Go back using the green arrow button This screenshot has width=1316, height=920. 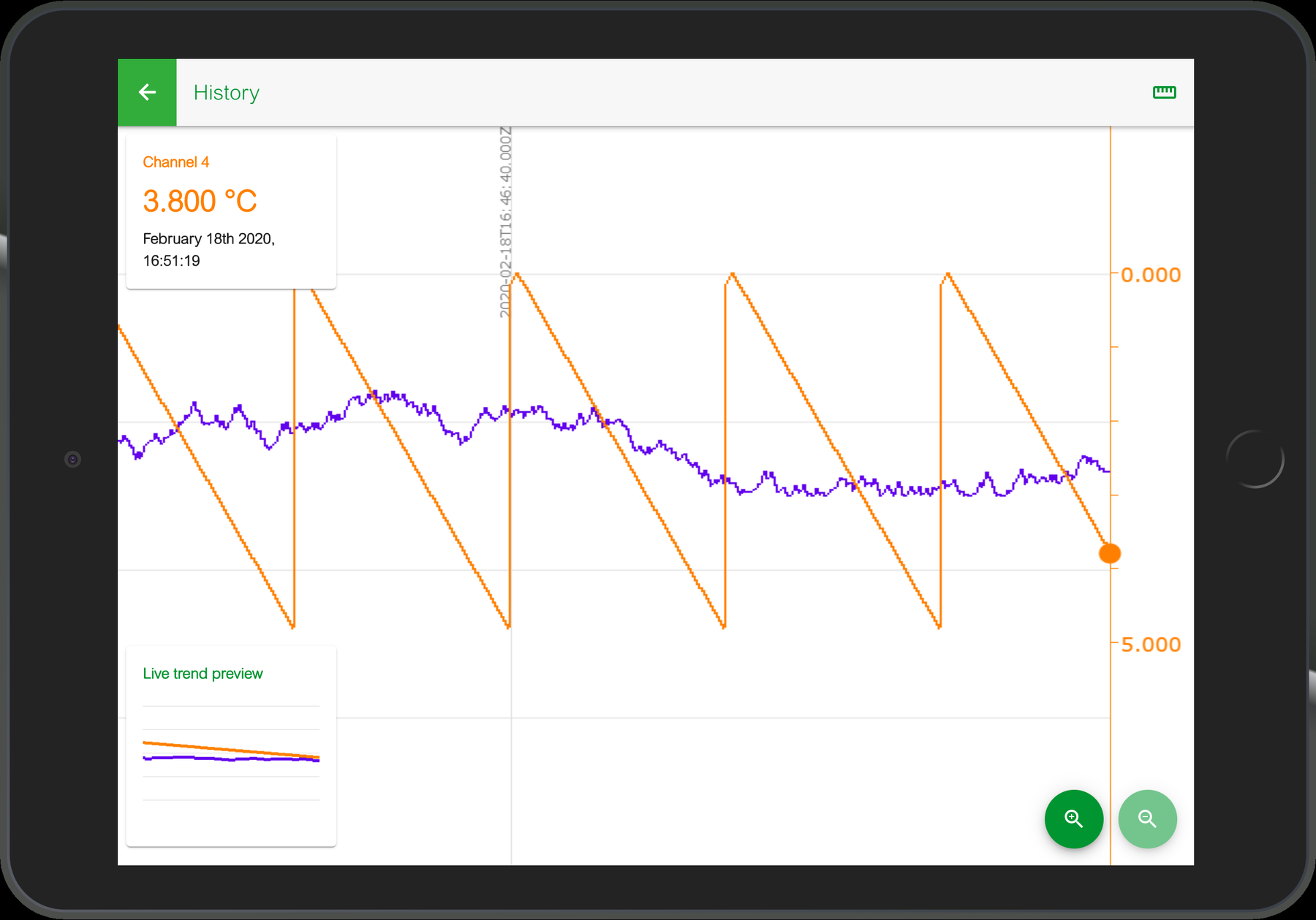pyautogui.click(x=147, y=92)
